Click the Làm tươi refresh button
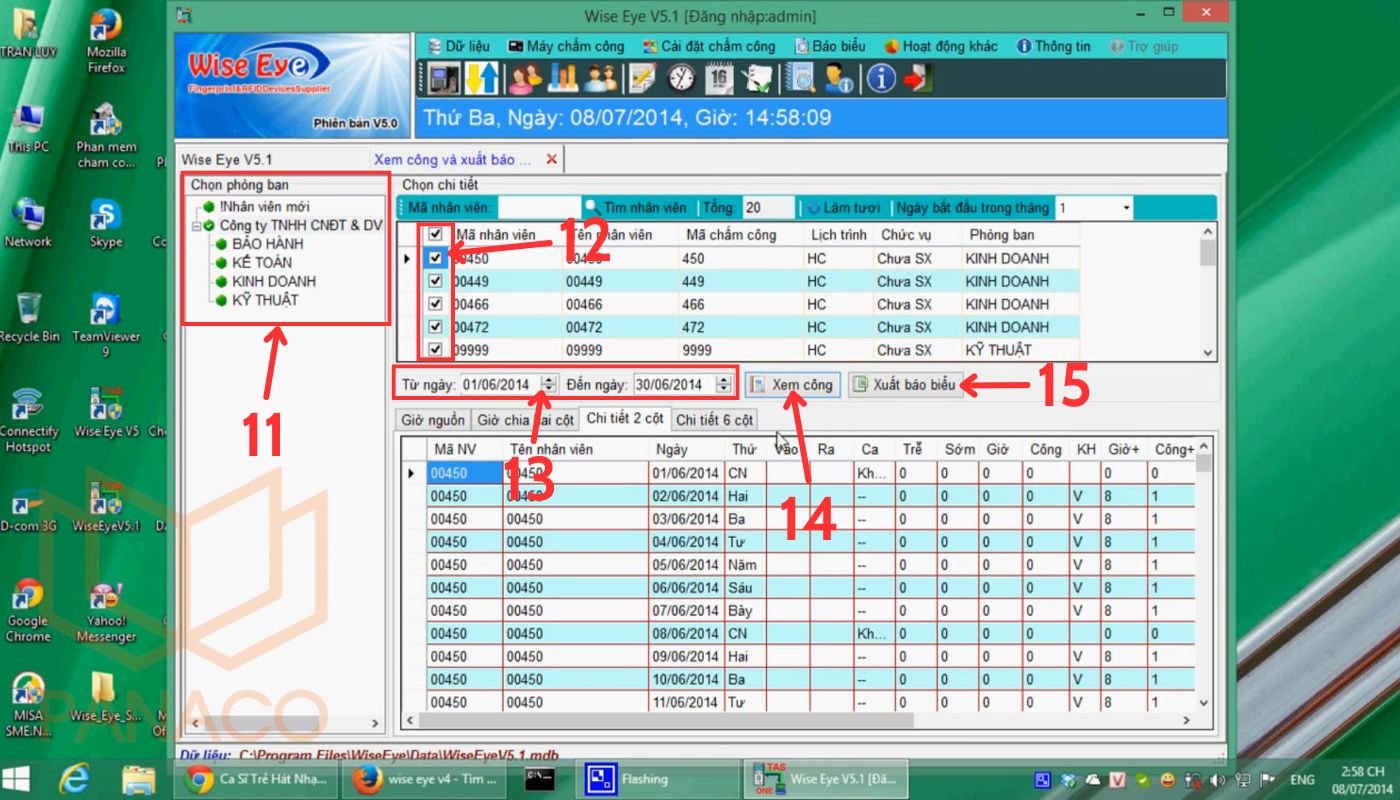The height and width of the screenshot is (800, 1400). [844, 208]
